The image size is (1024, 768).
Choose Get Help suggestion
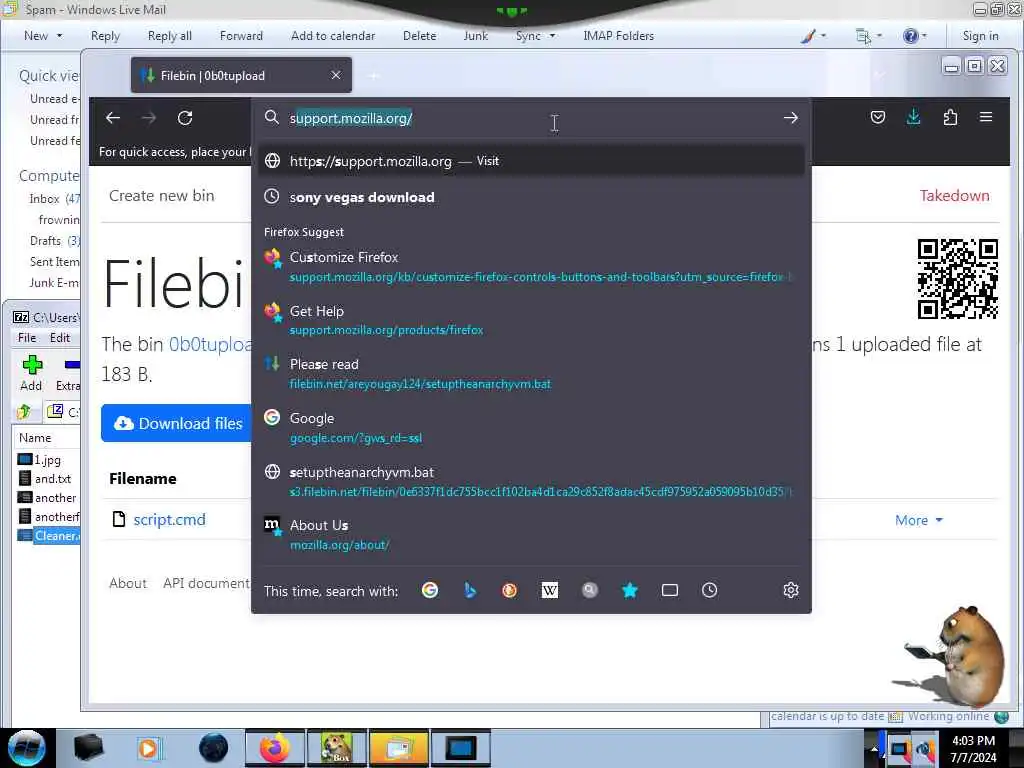coord(531,320)
